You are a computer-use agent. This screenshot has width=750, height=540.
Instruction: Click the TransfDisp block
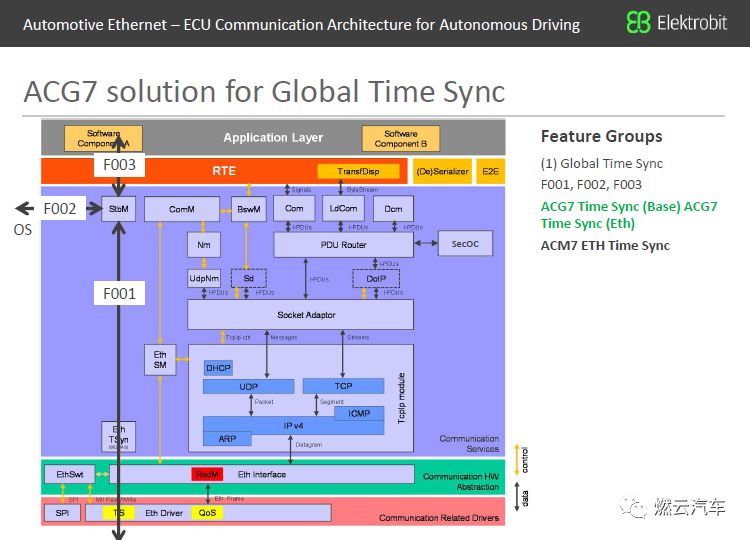358,171
